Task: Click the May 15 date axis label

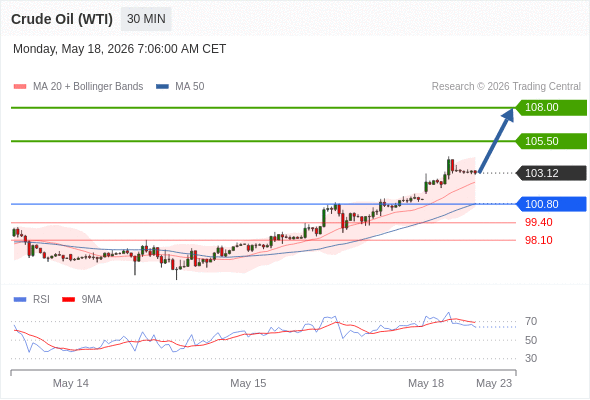Action: [248, 383]
